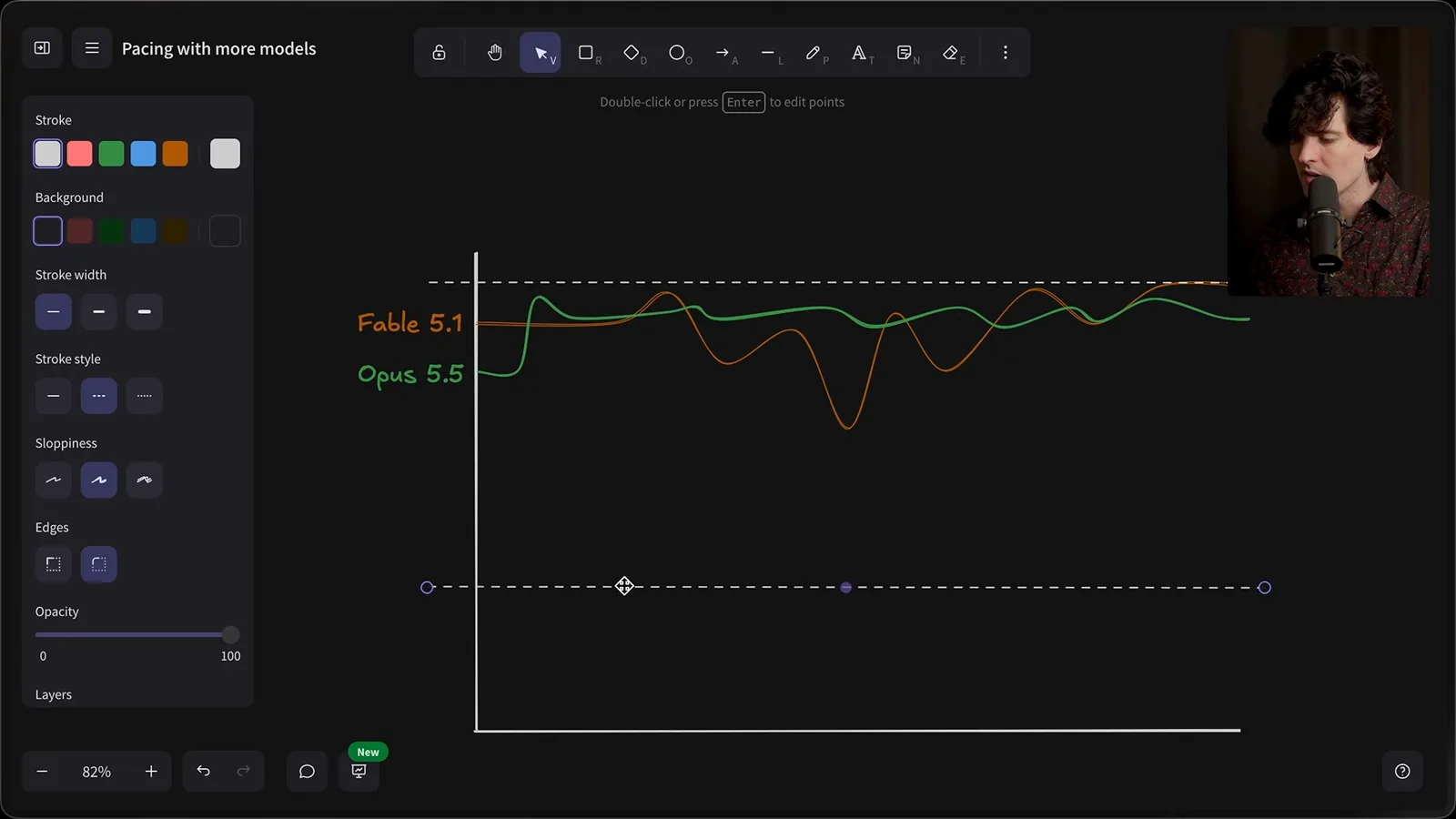Select the Text tool
The height and width of the screenshot is (819, 1456).
[859, 53]
